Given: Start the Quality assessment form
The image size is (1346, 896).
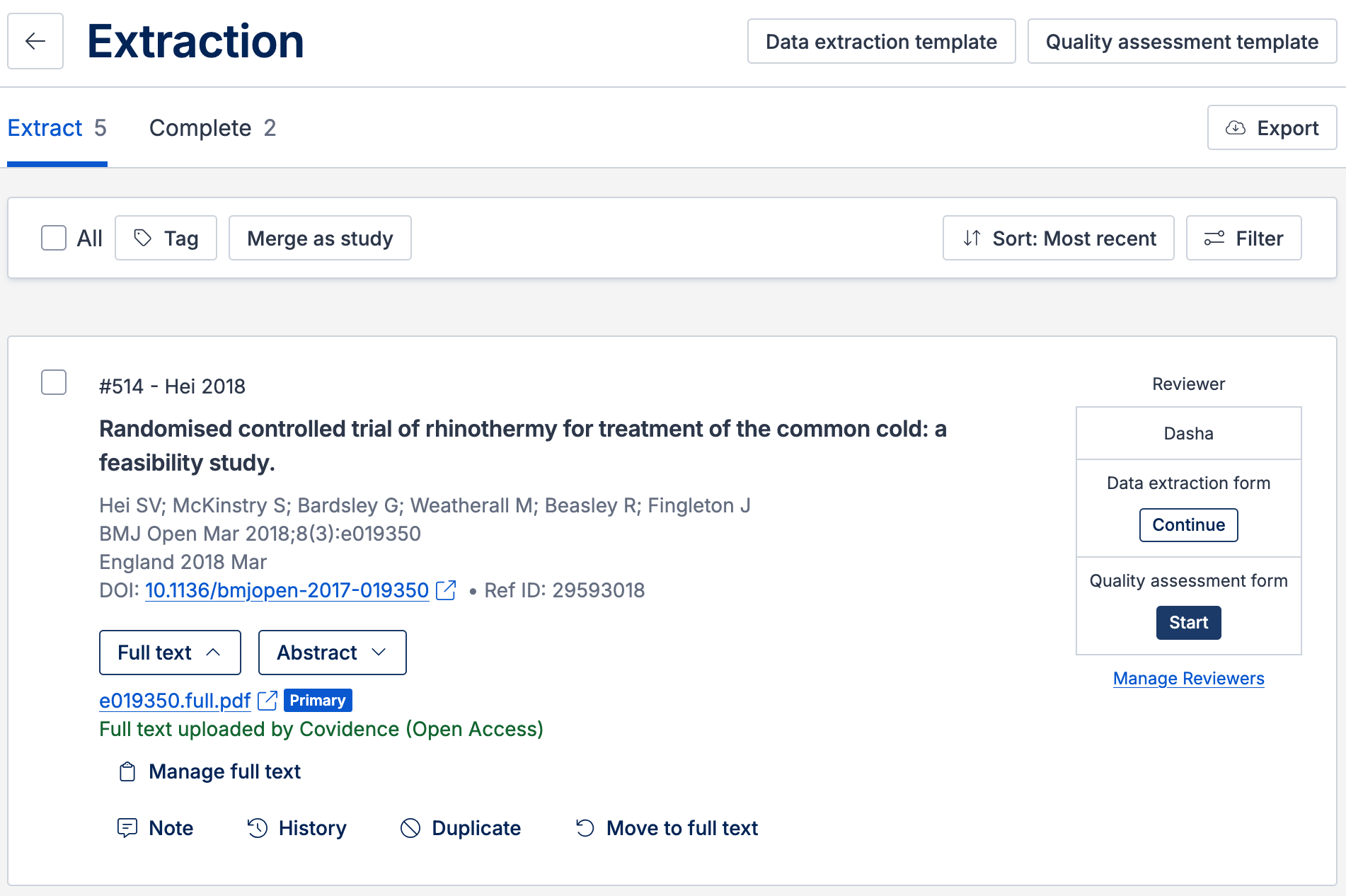Looking at the screenshot, I should (1188, 623).
